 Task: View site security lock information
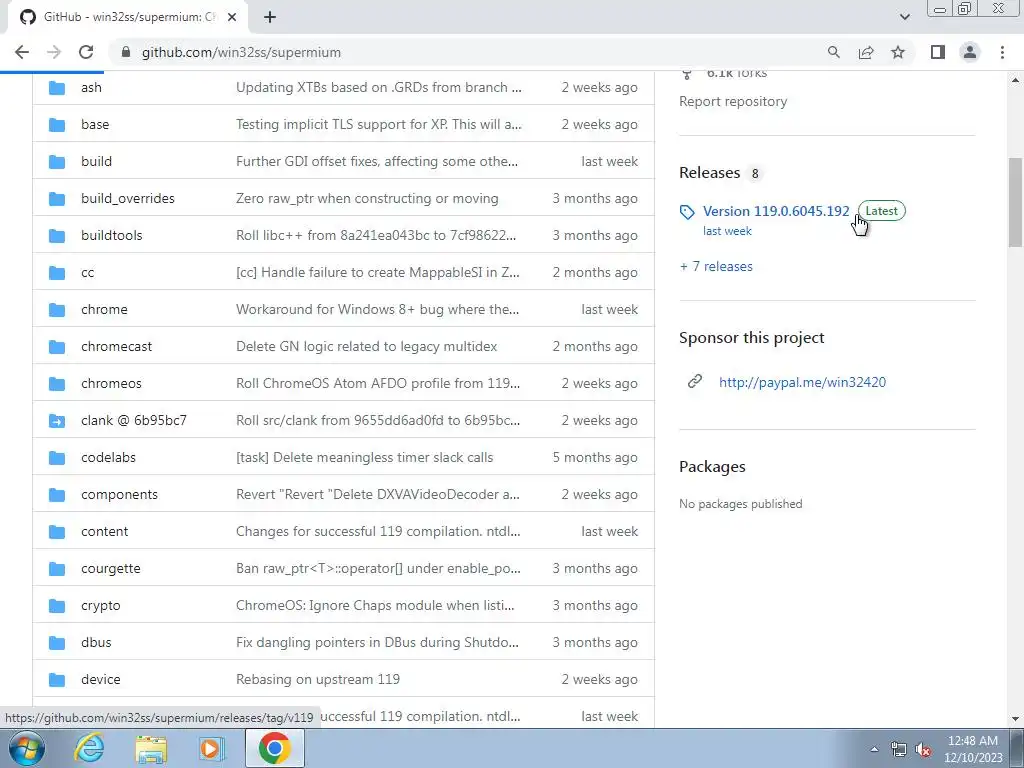[126, 52]
